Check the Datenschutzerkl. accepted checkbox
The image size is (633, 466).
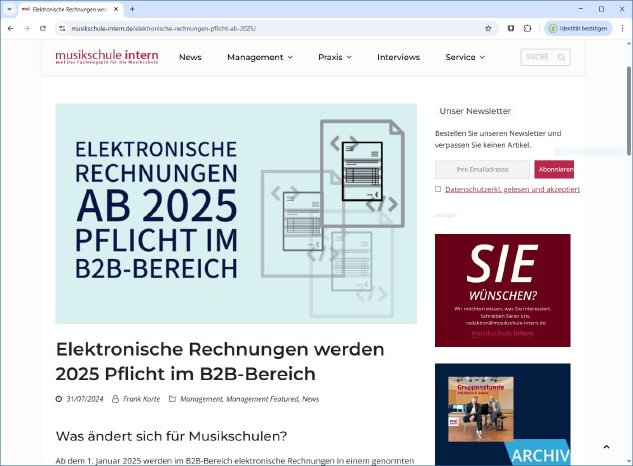438,189
